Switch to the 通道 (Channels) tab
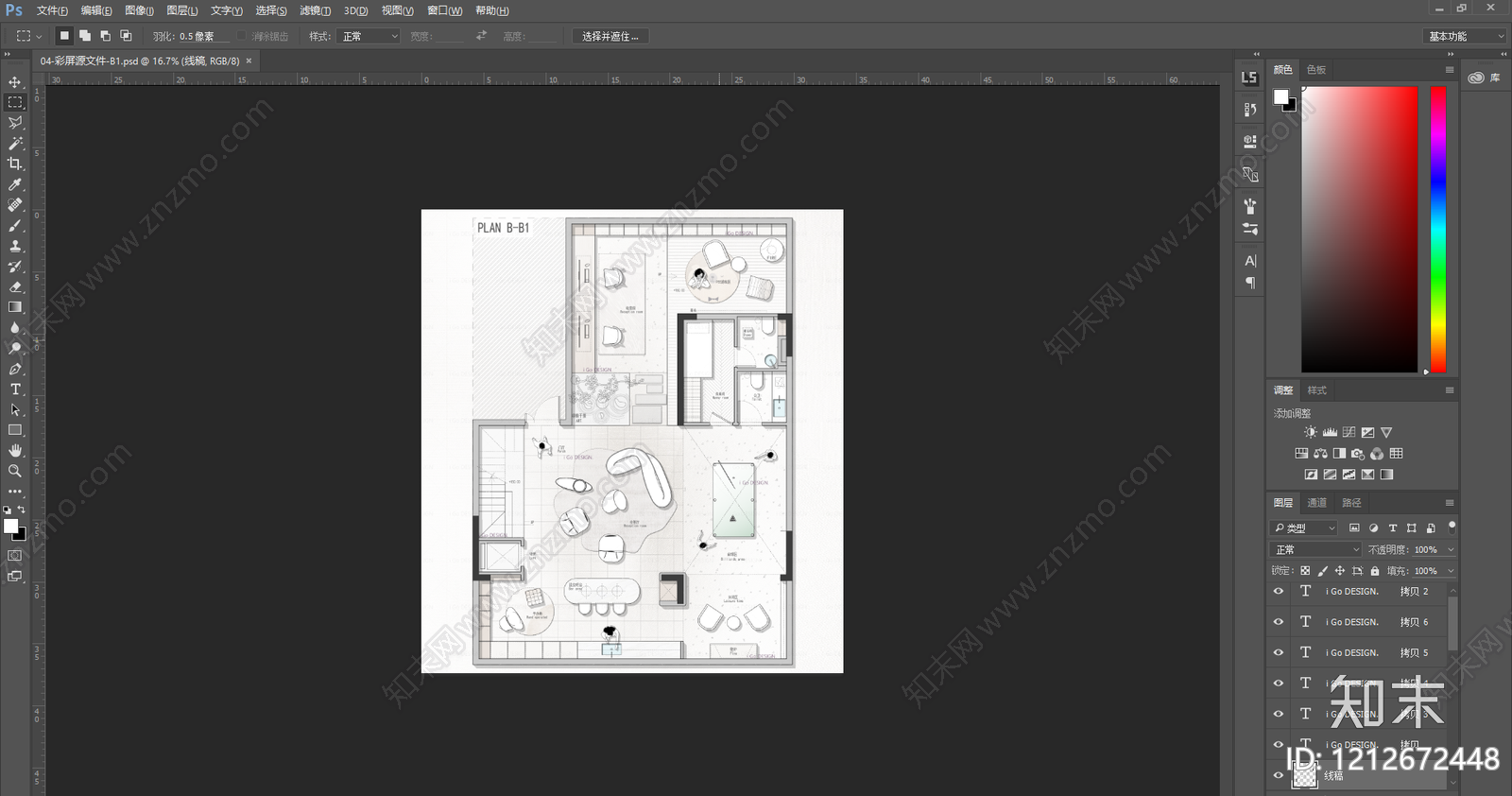The width and height of the screenshot is (1512, 796). coord(1317,503)
